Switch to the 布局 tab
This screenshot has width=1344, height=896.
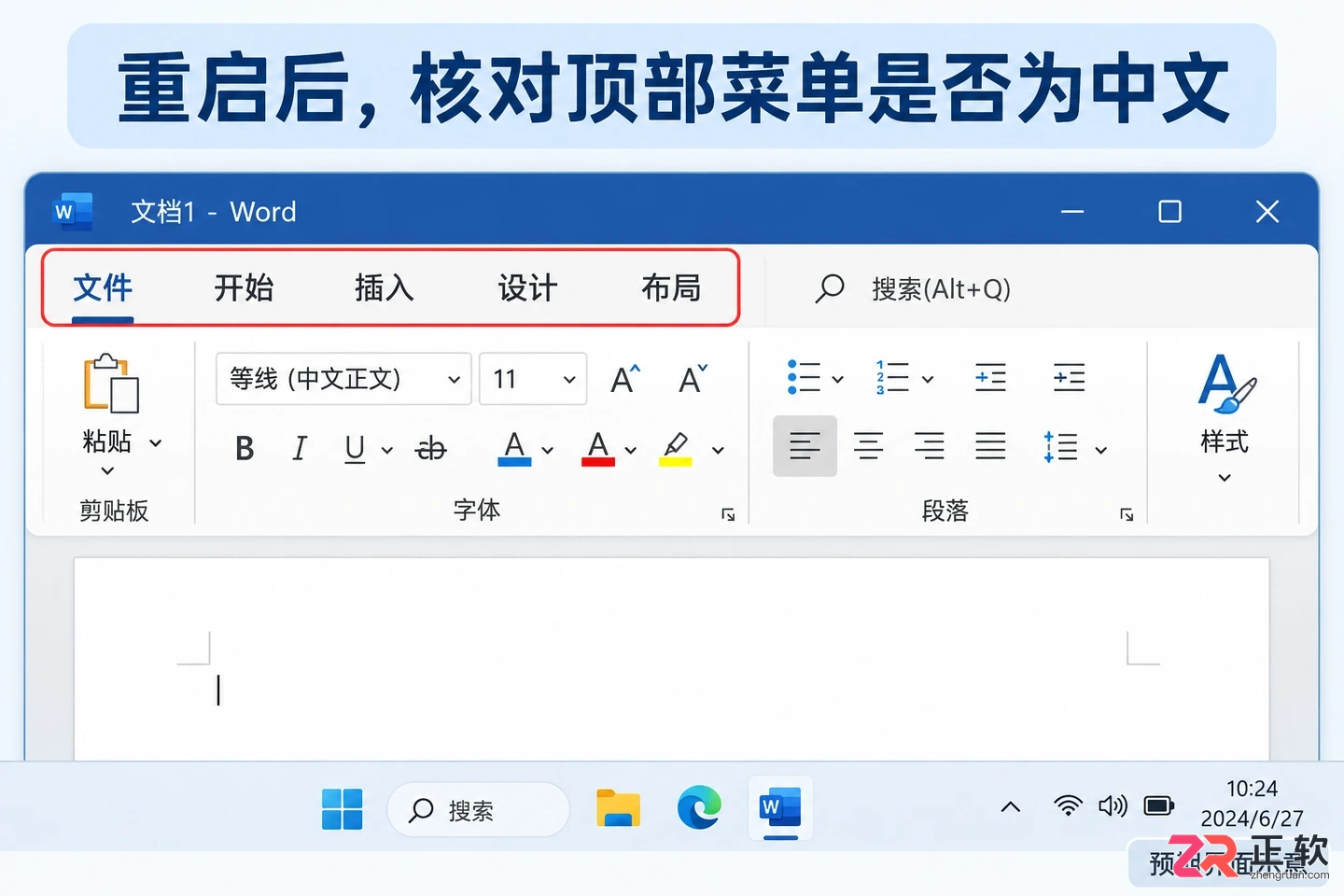[x=671, y=288]
